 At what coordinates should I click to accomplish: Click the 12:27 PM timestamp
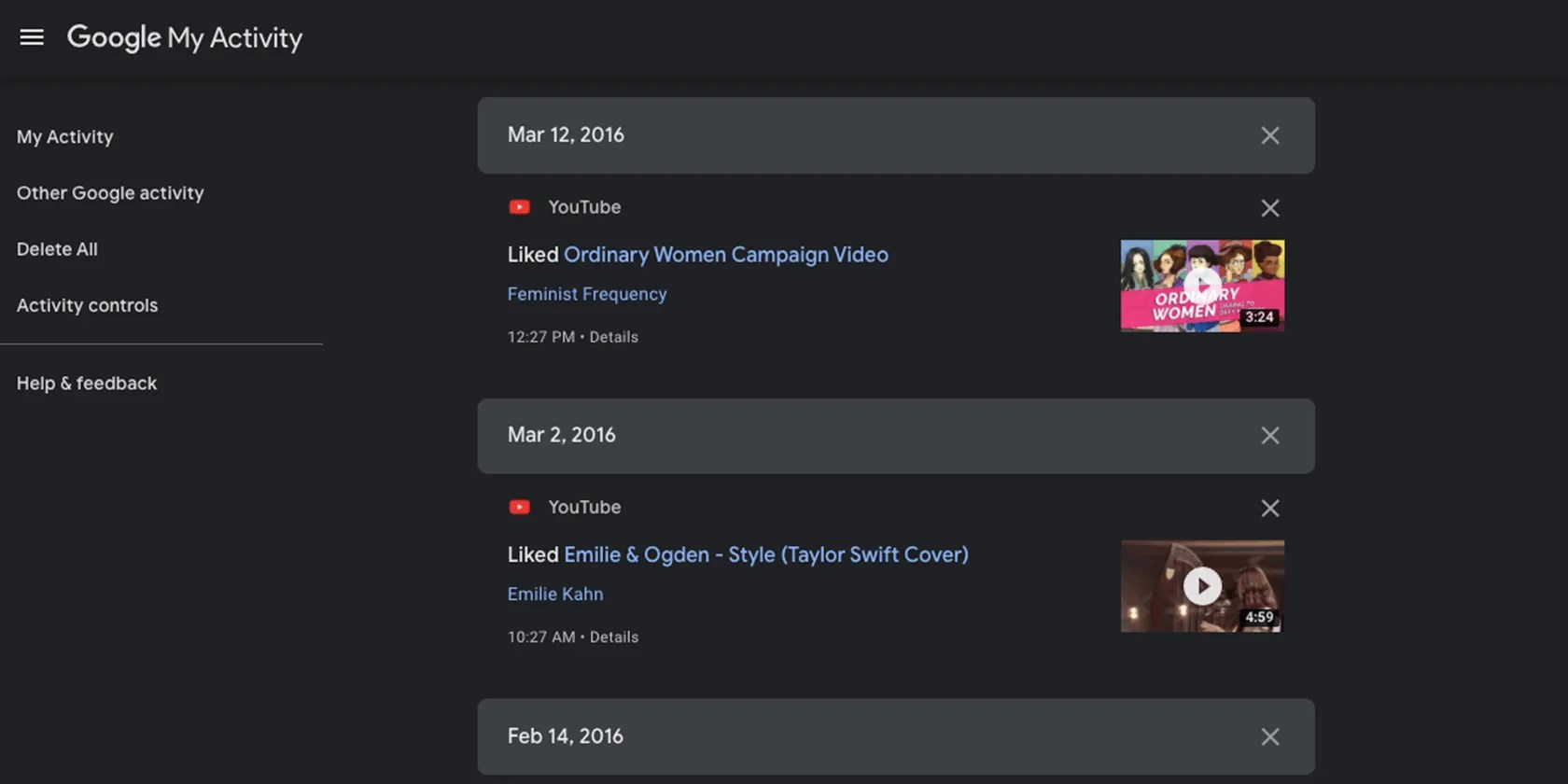point(541,337)
